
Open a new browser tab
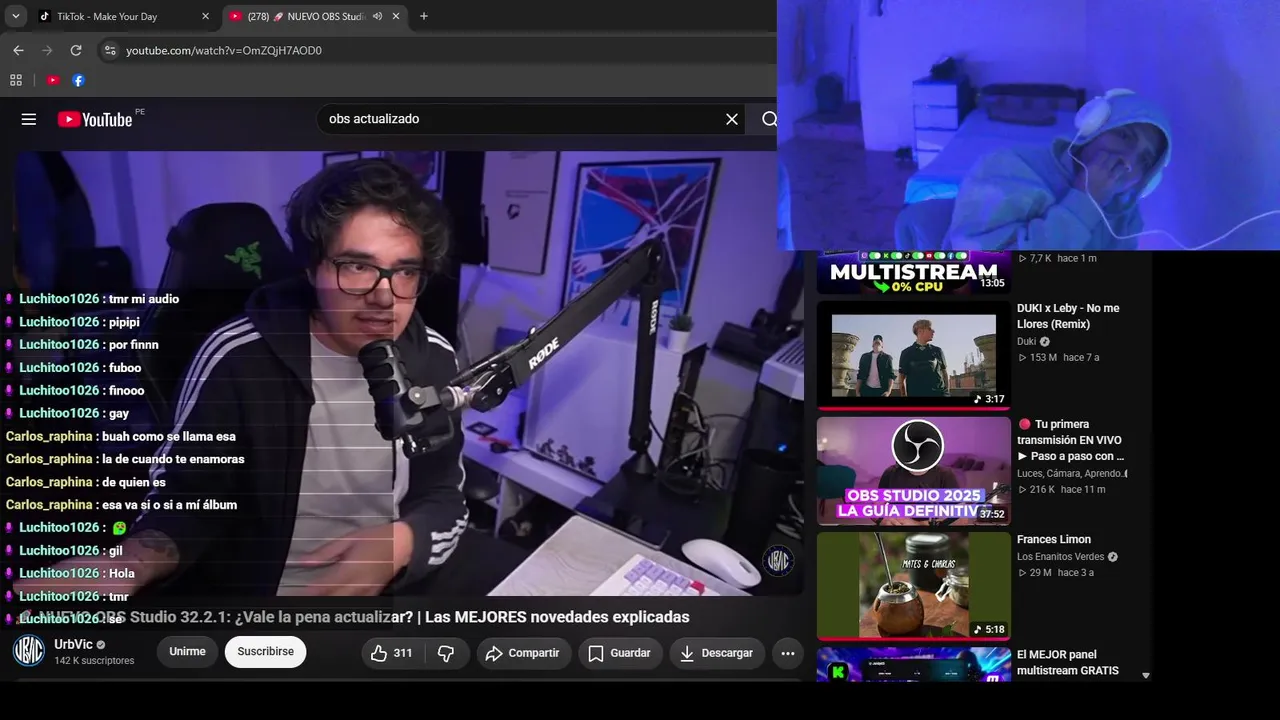[x=424, y=16]
